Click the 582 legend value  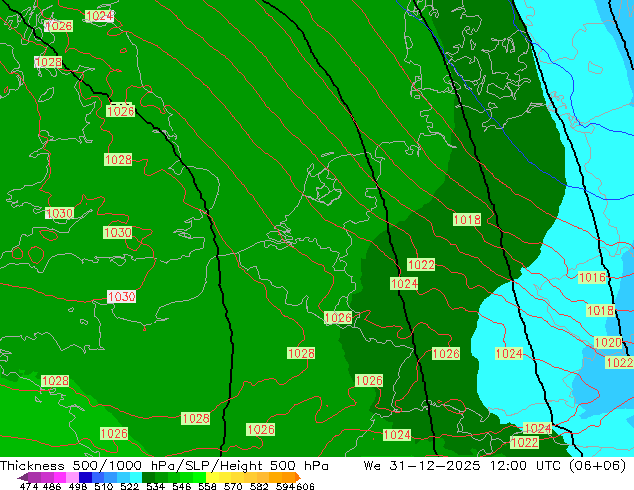(259, 486)
